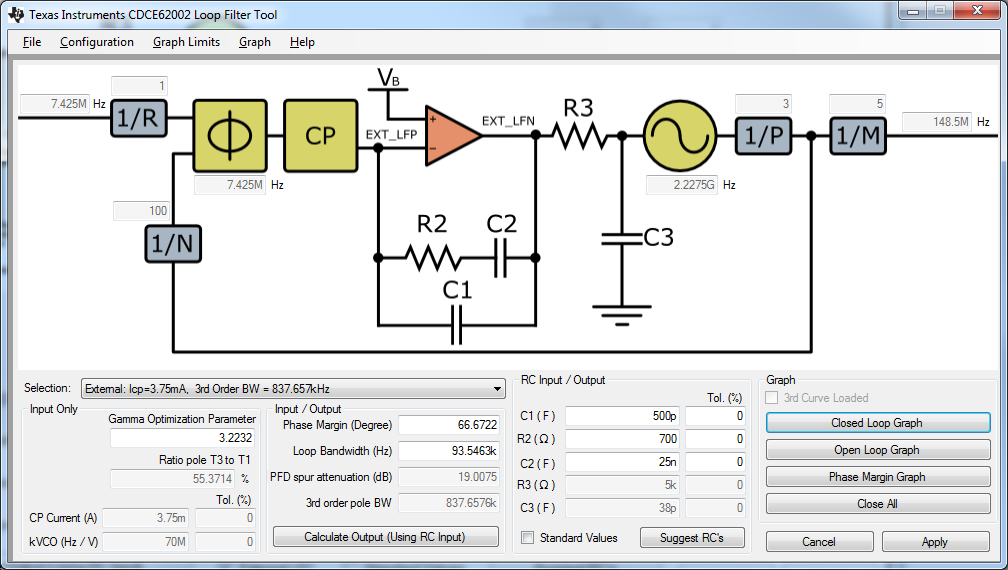Click the Gamma Optimization Parameter field
1008x570 pixels.
point(183,438)
